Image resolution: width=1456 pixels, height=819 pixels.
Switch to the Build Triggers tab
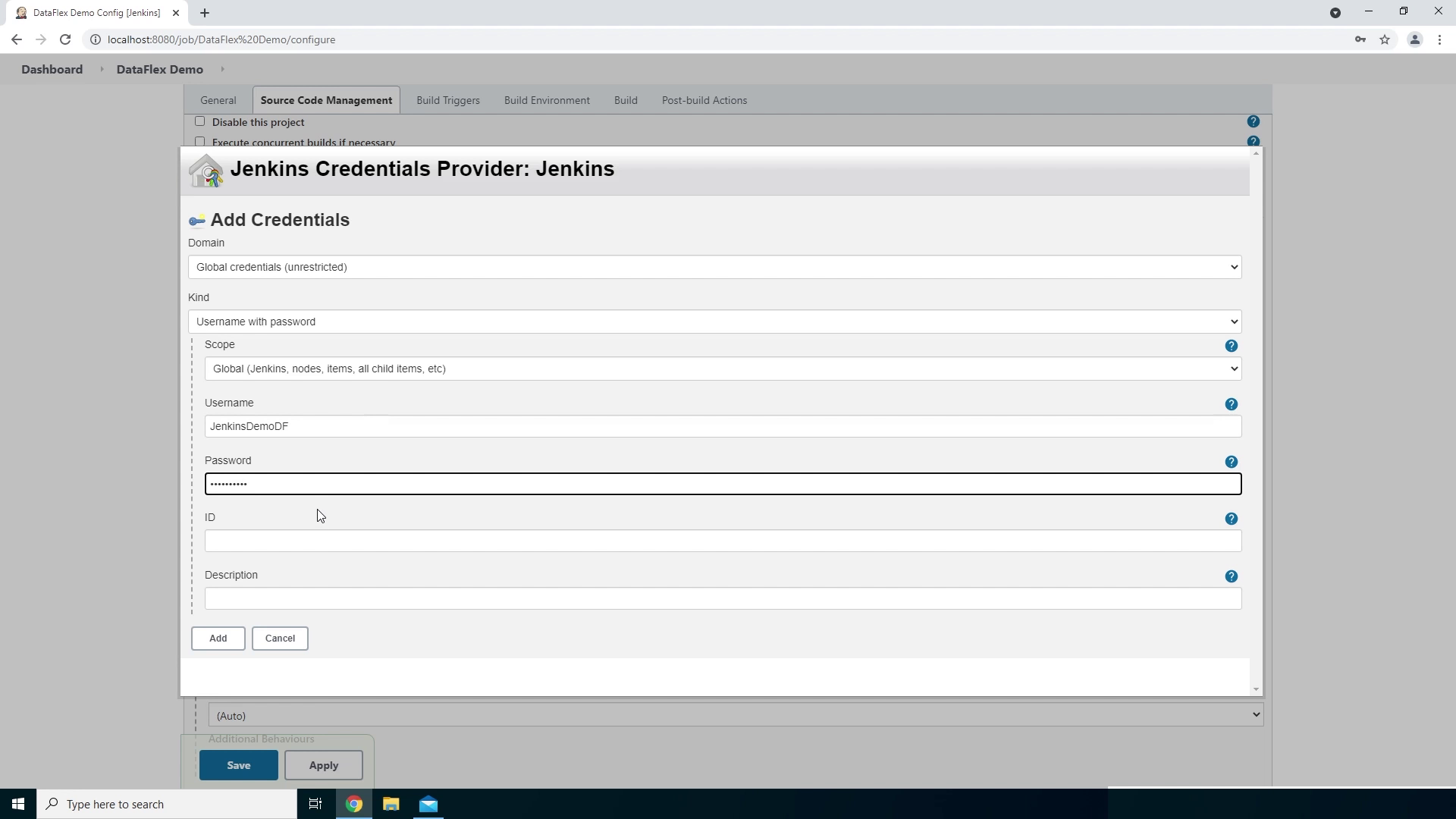[x=447, y=100]
